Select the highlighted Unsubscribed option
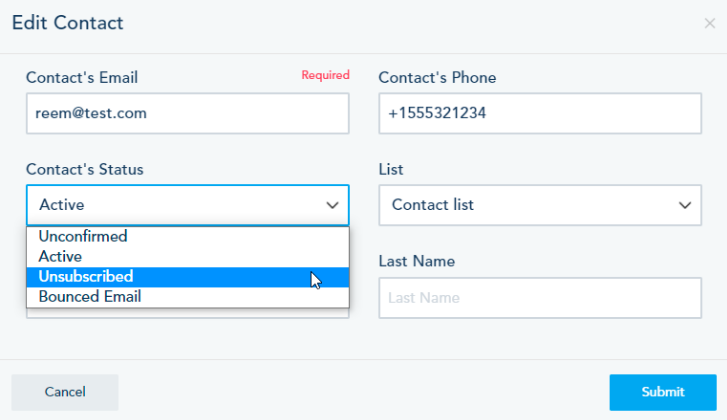Screen dimensions: 727x420 [x=86, y=277]
